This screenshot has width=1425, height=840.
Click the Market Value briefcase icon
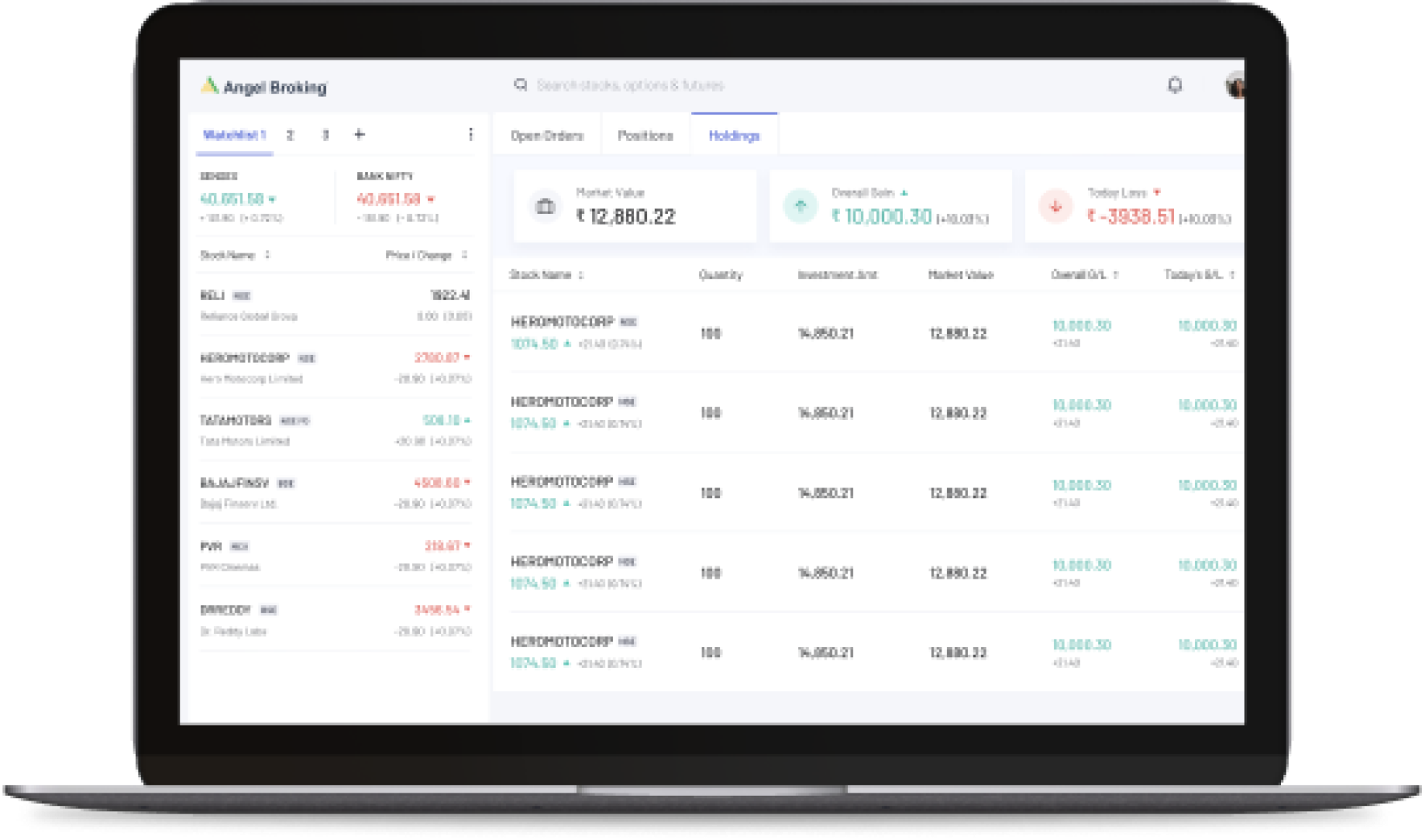click(x=546, y=206)
